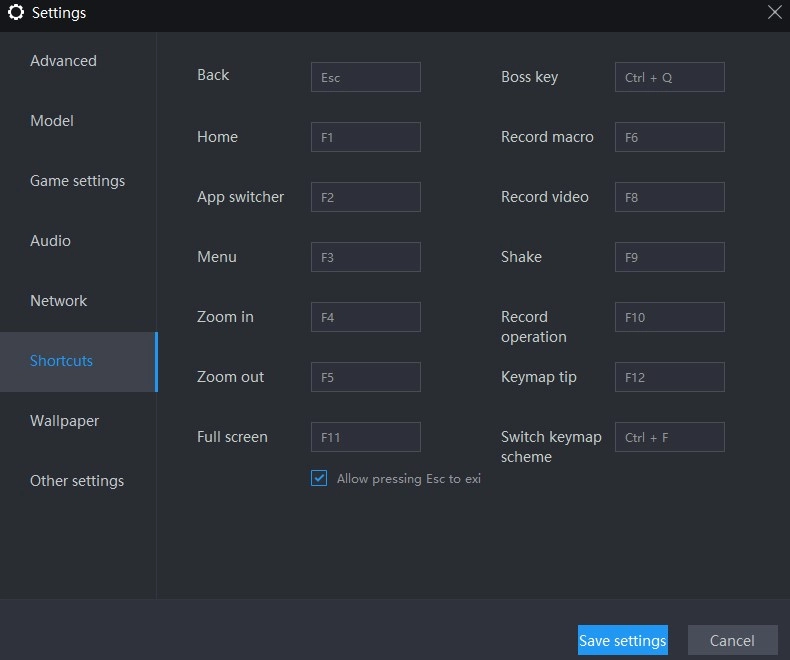Viewport: 790px width, 660px height.
Task: Click the Record macro label
Action: pos(547,137)
